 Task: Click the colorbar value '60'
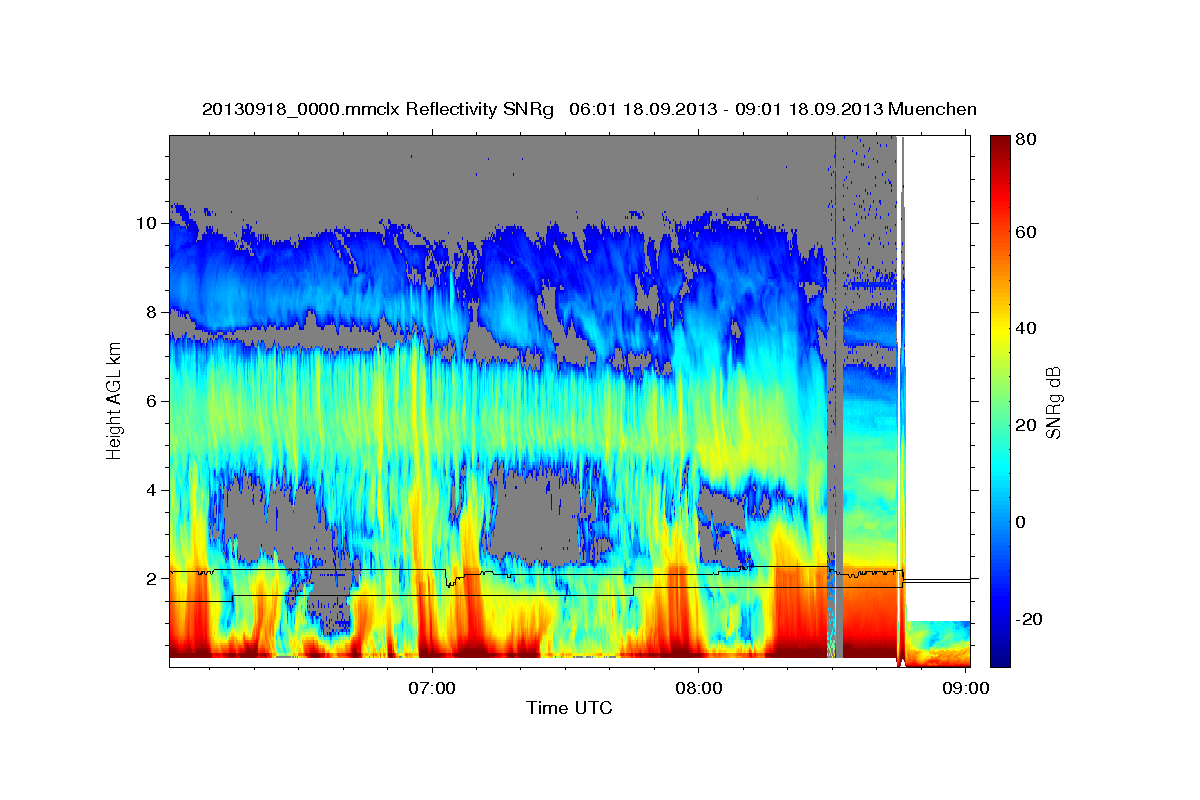pyautogui.click(x=1025, y=233)
